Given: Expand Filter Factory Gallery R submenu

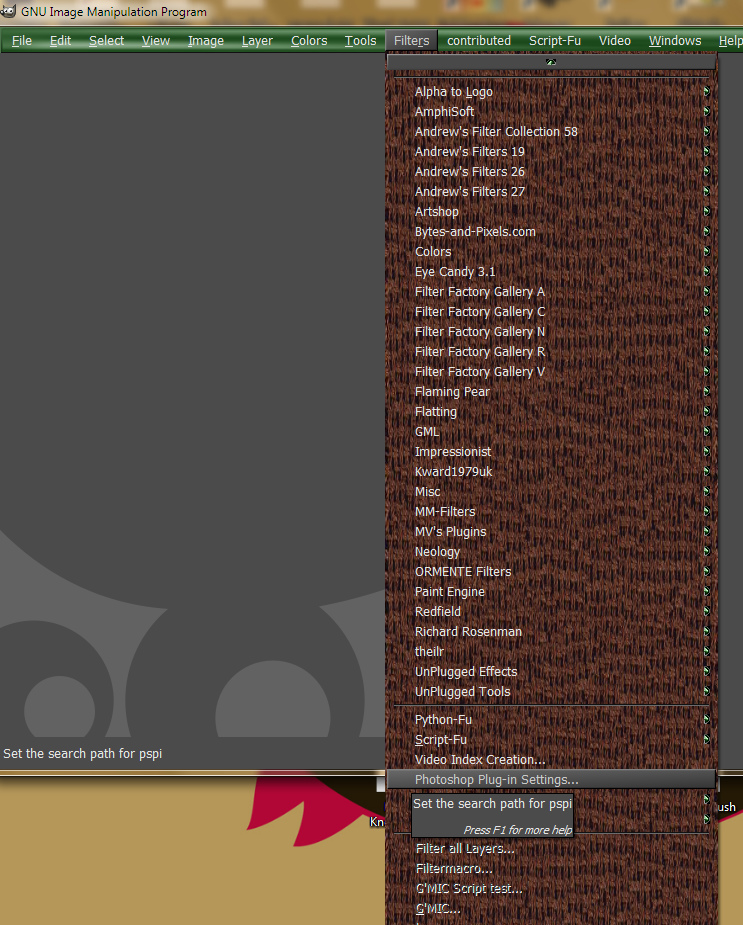Looking at the screenshot, I should (551, 352).
